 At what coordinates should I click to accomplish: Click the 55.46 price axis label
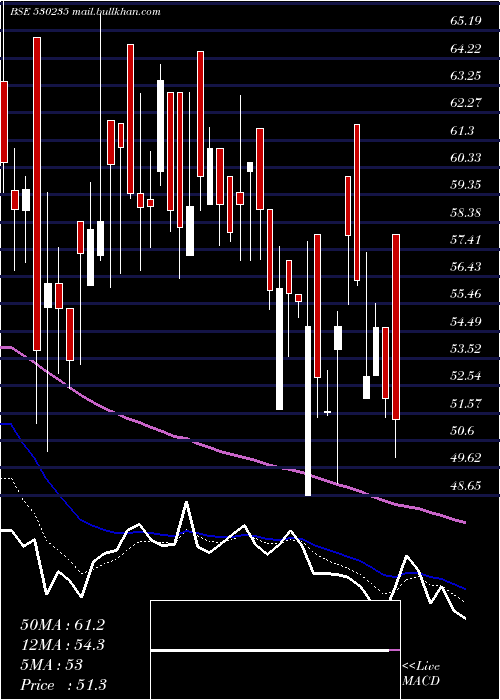tap(466, 294)
